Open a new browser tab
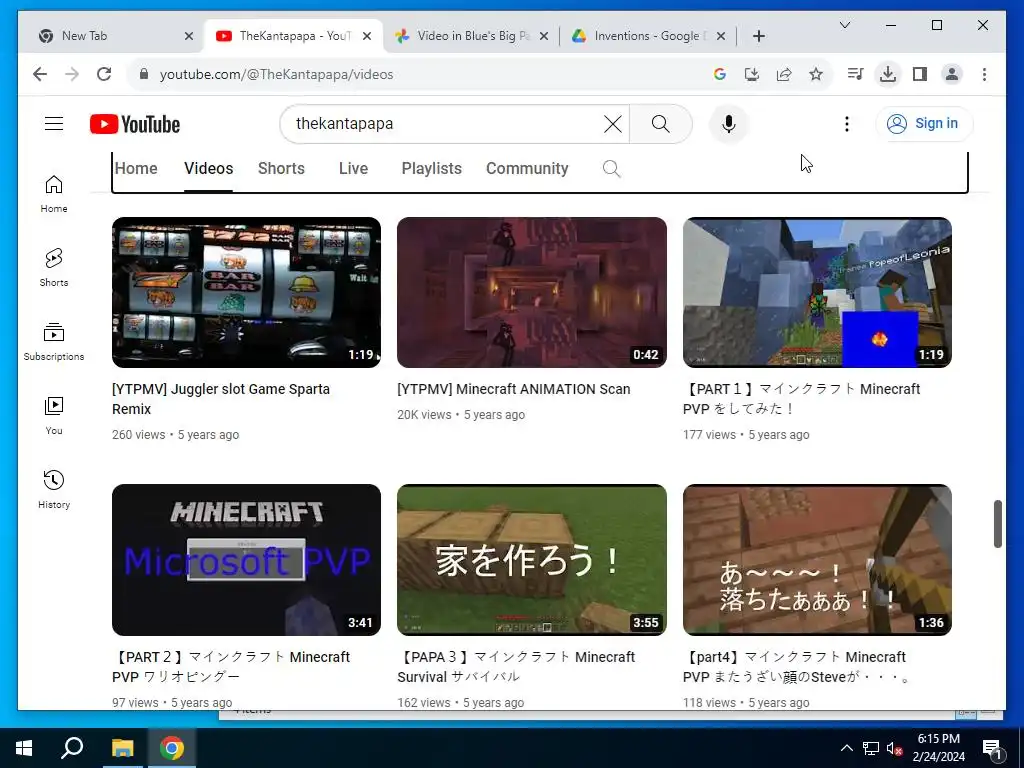 pos(758,36)
